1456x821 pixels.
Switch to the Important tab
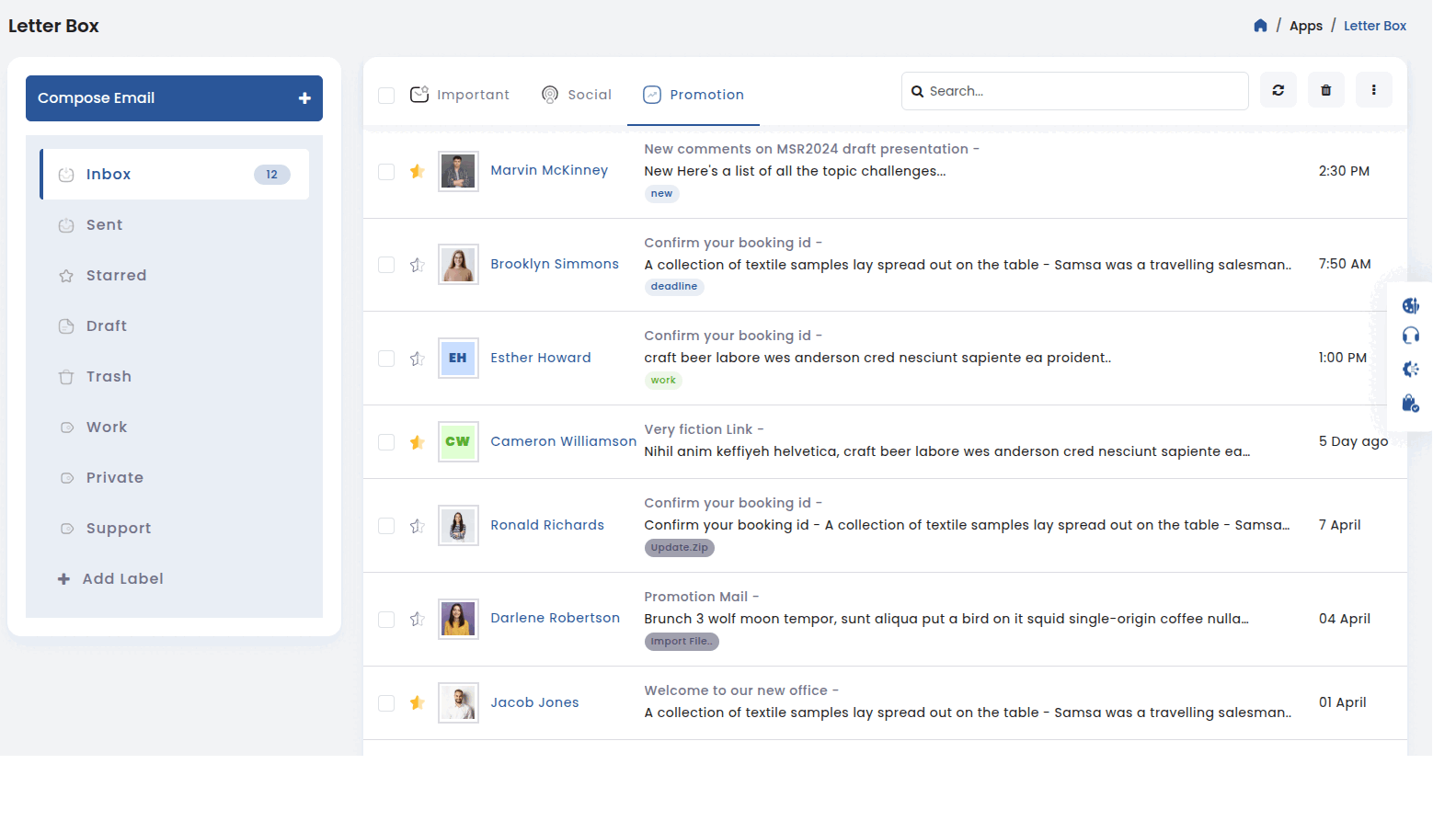coord(459,95)
